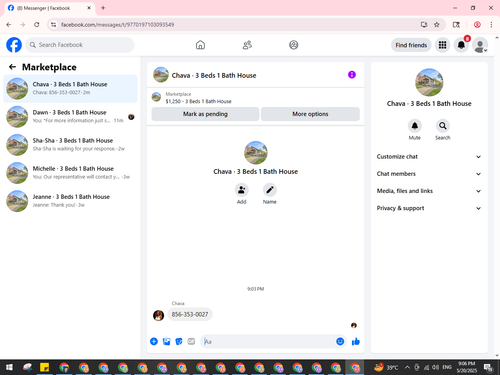Go back from Marketplace chats list

pos(12,67)
